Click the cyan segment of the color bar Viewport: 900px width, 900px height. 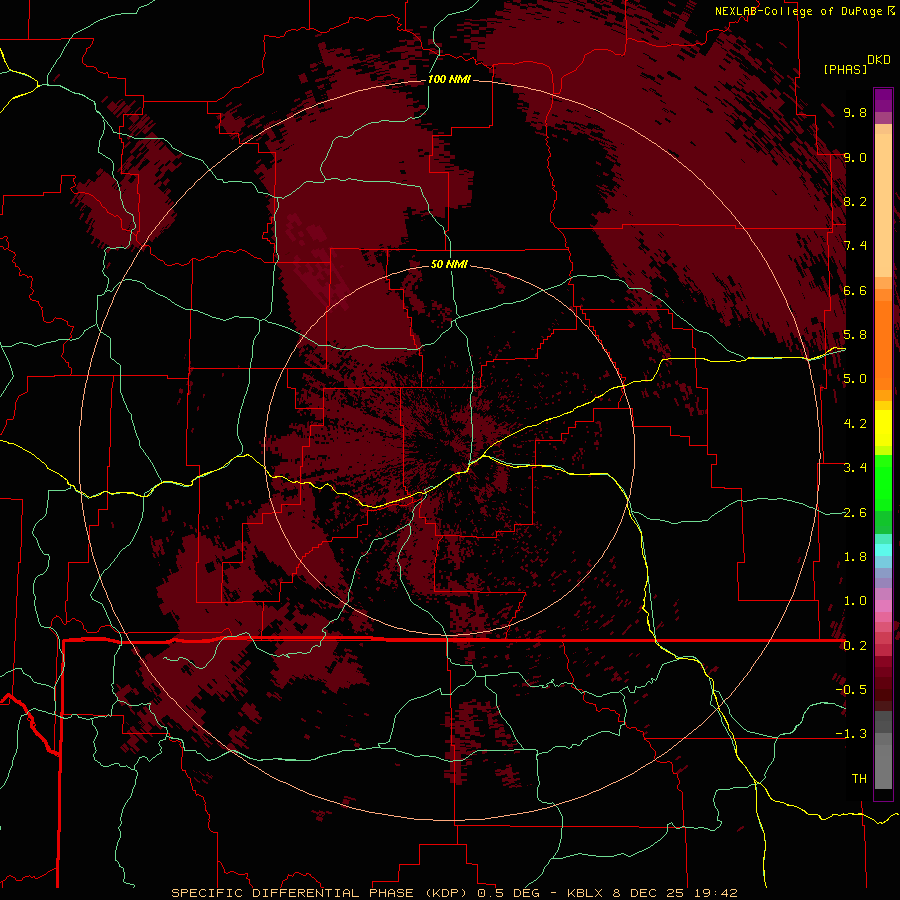click(883, 549)
